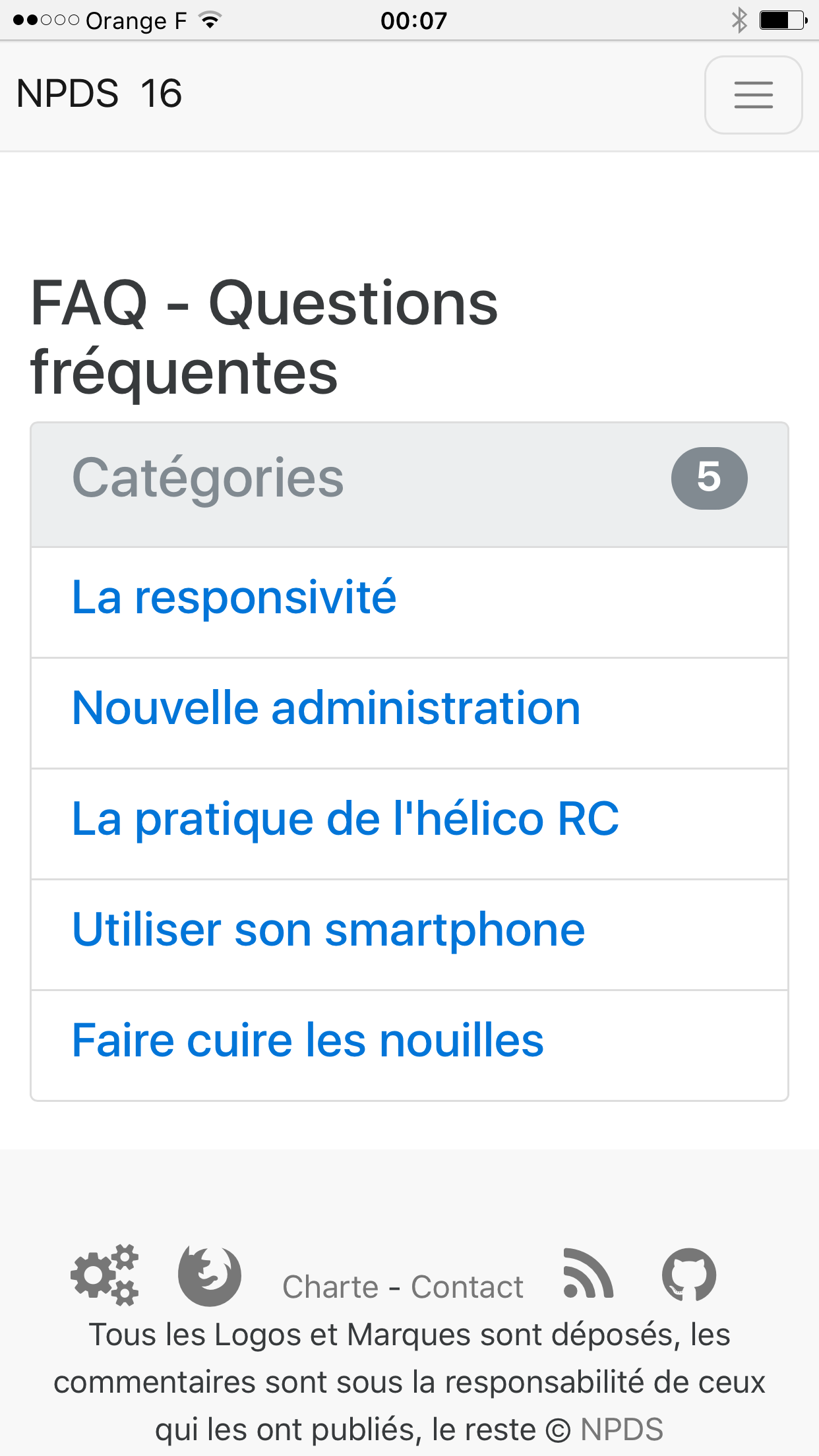Click the gears admin icon in footer
Screen dimensions: 819x1456
(105, 1275)
